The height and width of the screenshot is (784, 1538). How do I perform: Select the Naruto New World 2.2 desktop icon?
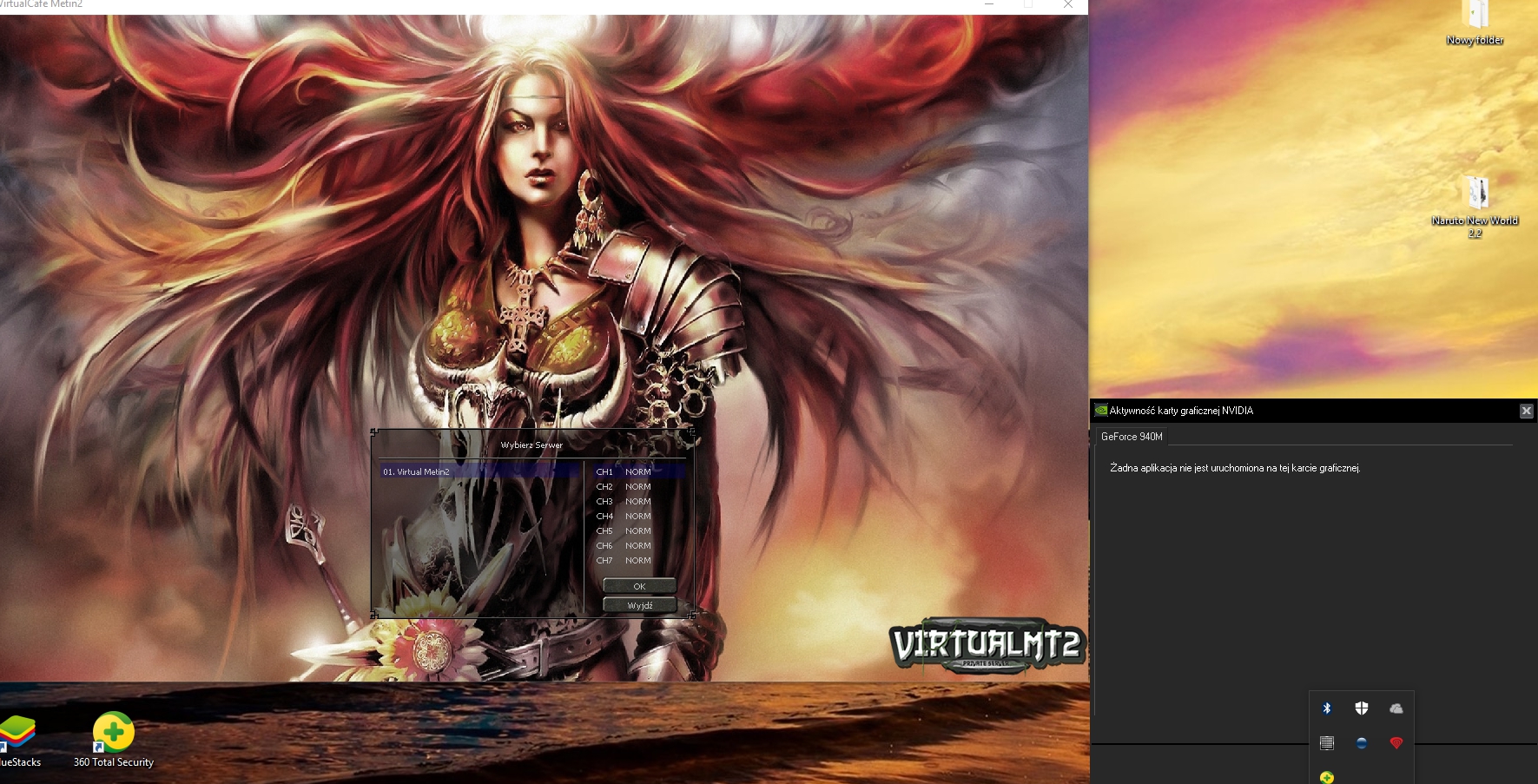click(x=1475, y=207)
